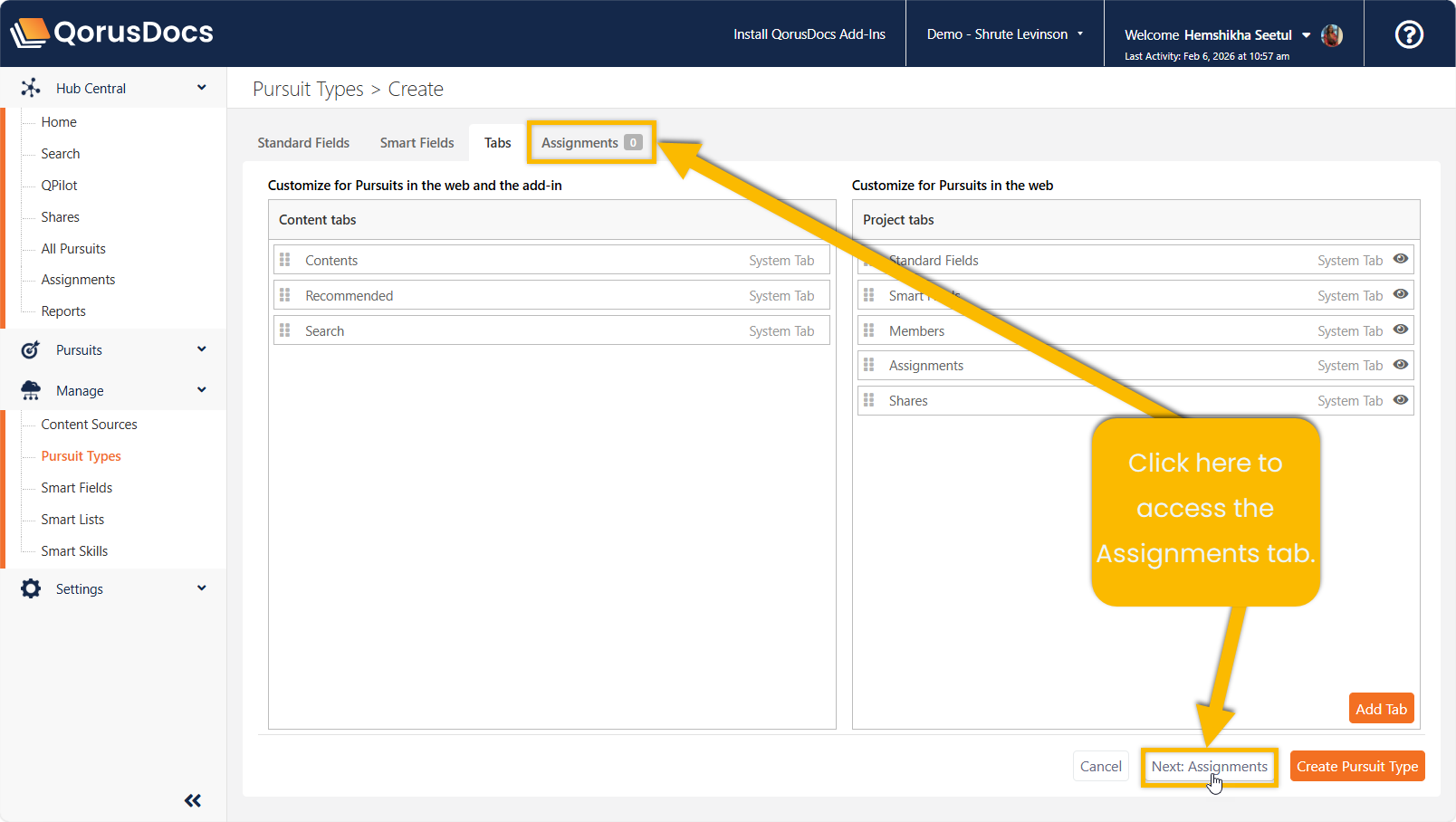Open Demo - Shrute Levinson dropdown
This screenshot has width=1456, height=822.
1004,34
